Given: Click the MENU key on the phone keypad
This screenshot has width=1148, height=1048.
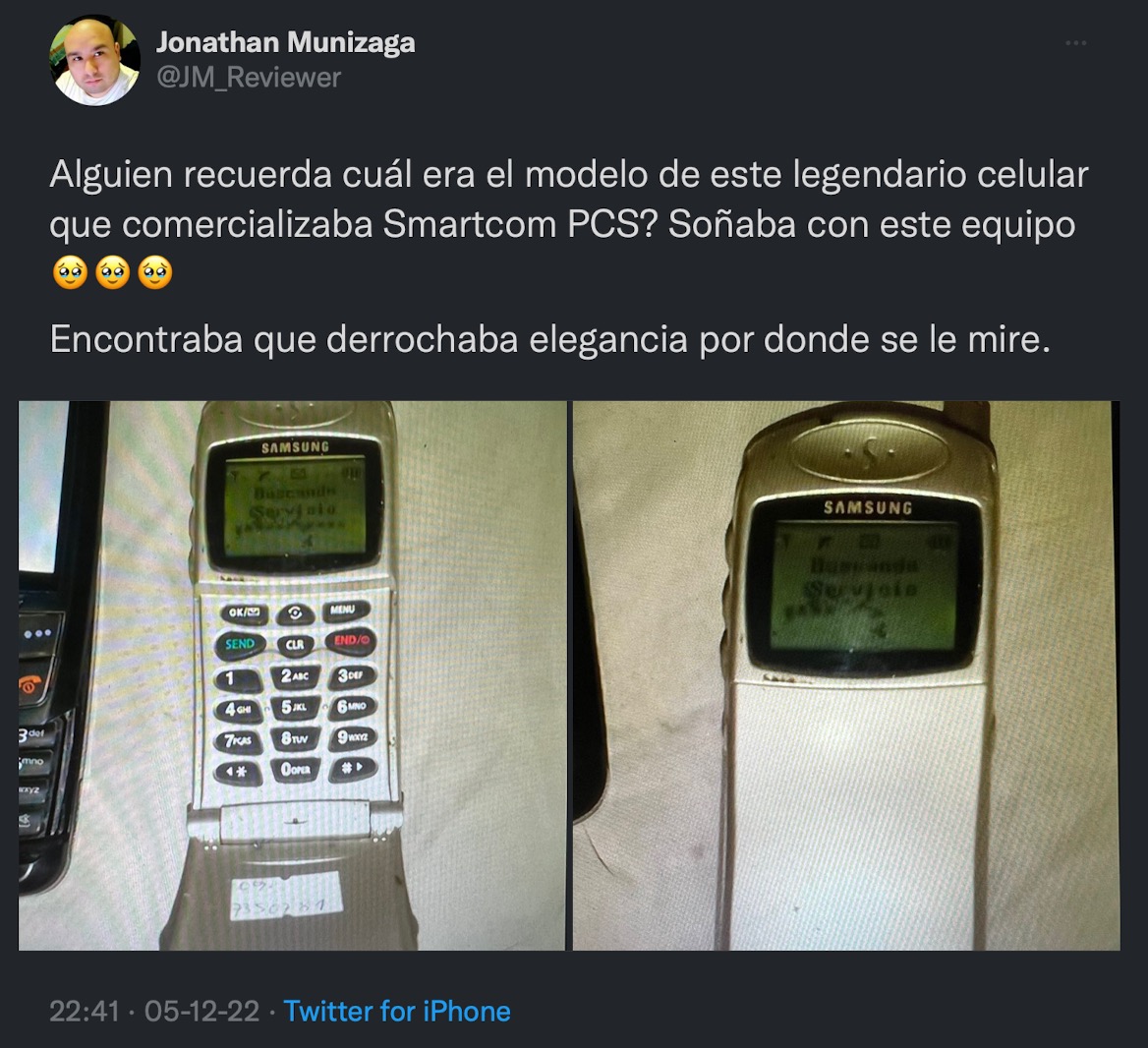Looking at the screenshot, I should (343, 611).
